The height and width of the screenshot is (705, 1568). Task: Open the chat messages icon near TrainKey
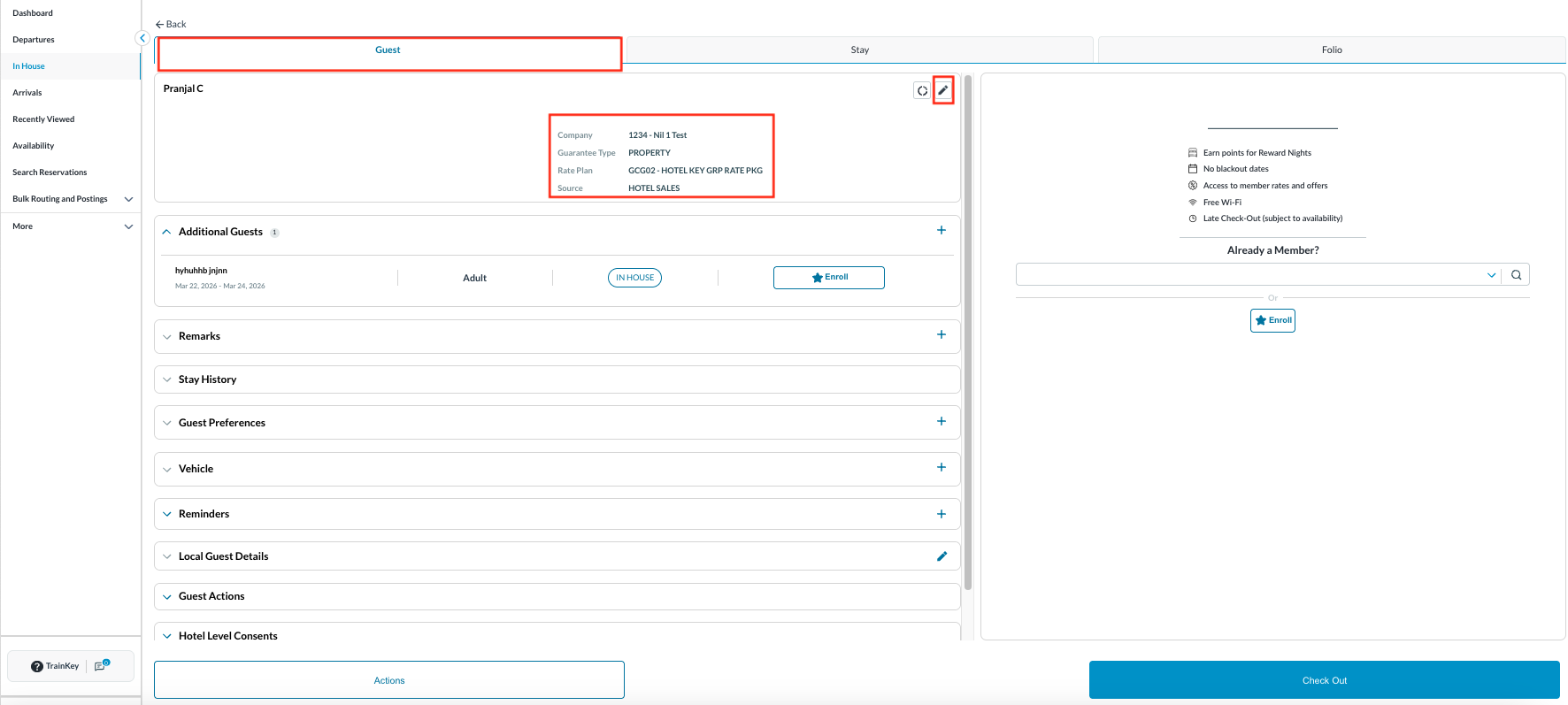[x=102, y=666]
